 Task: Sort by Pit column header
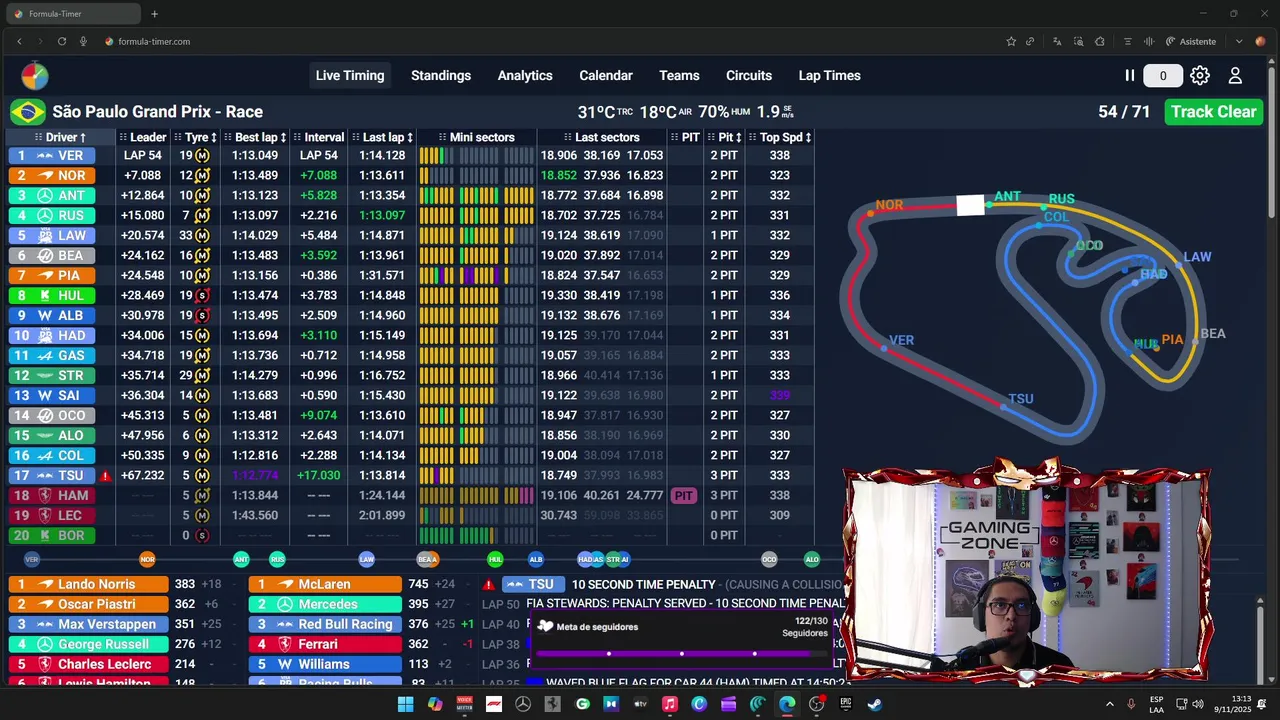(x=724, y=137)
